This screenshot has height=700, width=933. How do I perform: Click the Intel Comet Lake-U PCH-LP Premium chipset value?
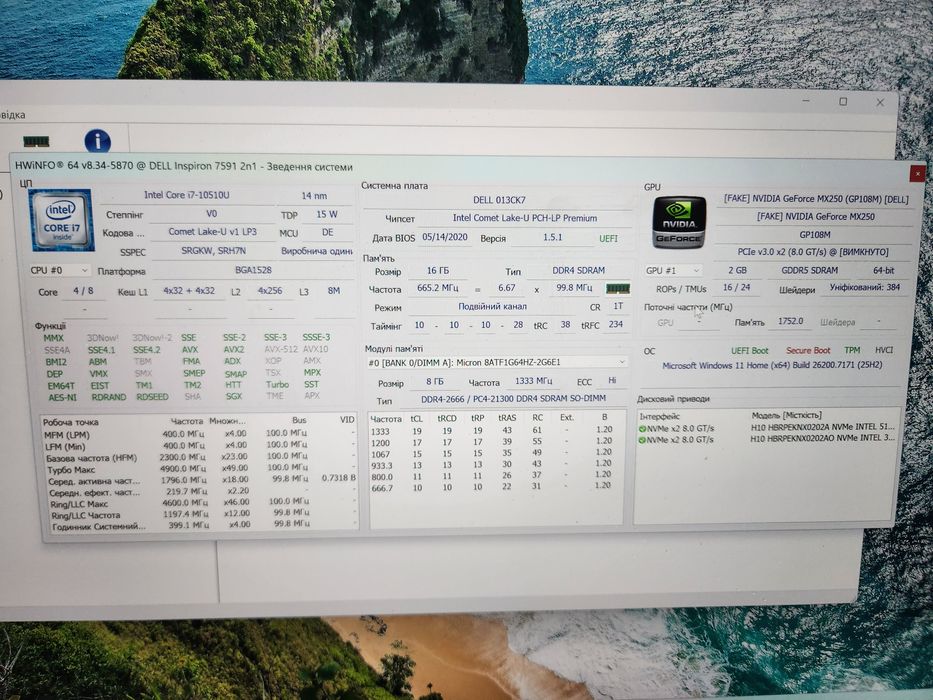(x=525, y=218)
